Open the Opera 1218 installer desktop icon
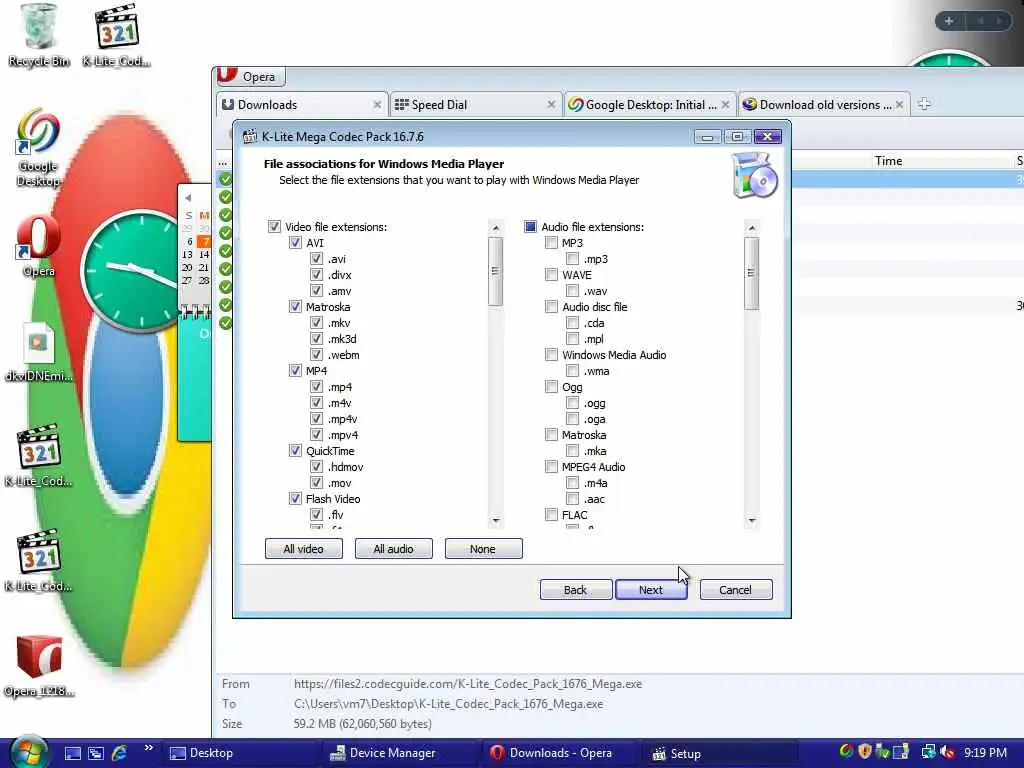1024x768 pixels. (x=39, y=666)
